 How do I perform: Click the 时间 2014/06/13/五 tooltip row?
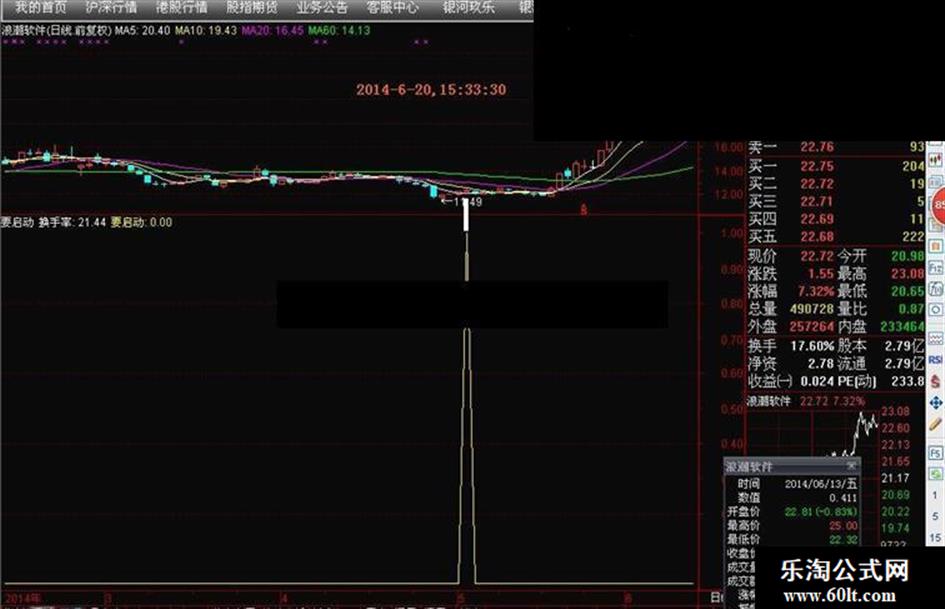792,484
